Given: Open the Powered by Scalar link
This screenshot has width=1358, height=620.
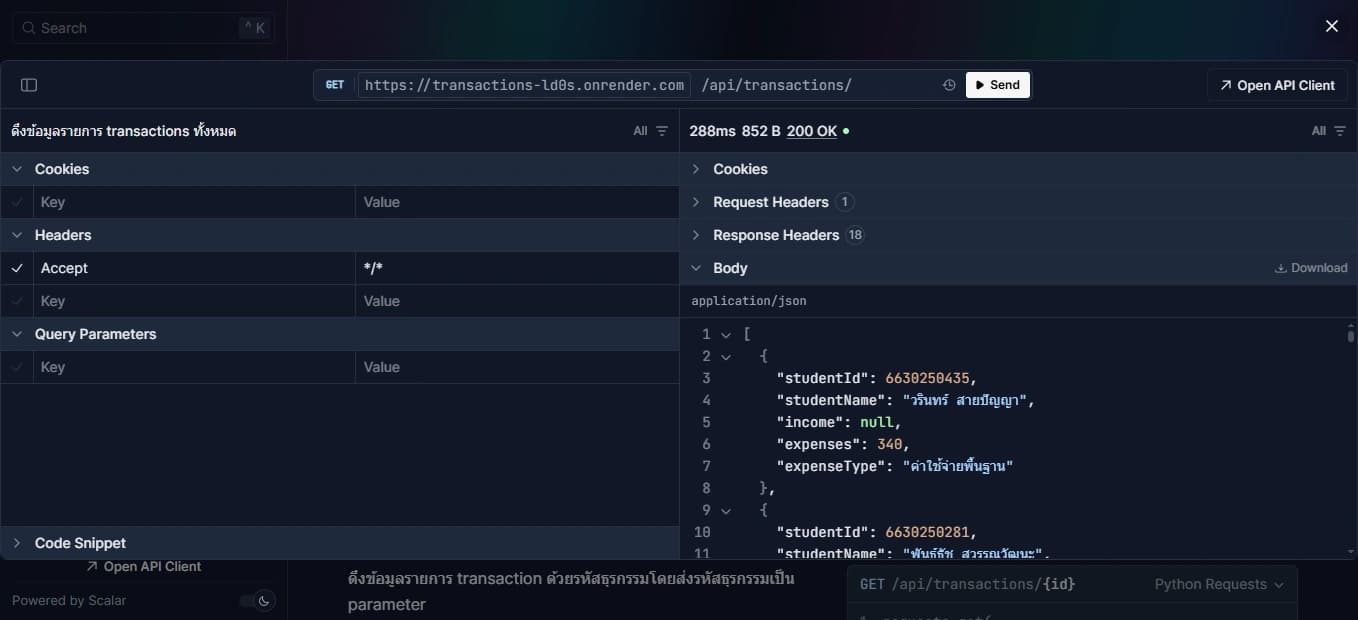Looking at the screenshot, I should 70,600.
